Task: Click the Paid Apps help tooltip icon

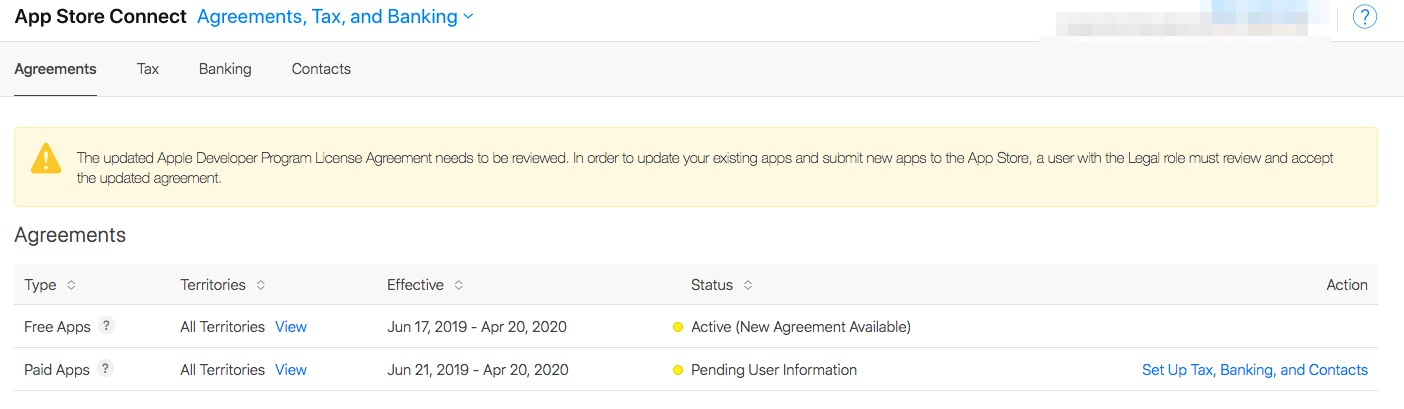Action: 106,368
